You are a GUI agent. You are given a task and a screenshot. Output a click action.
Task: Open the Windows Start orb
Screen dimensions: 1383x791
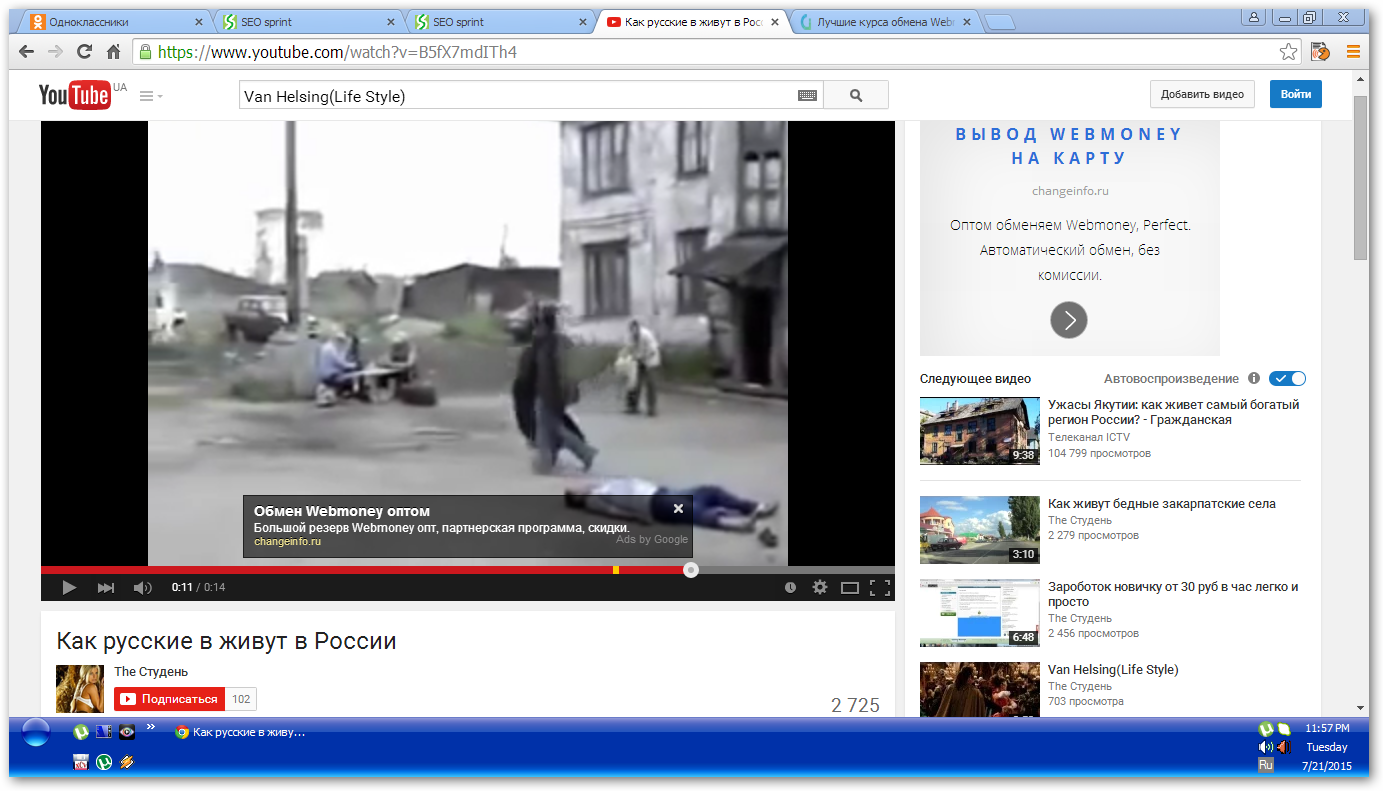click(35, 734)
